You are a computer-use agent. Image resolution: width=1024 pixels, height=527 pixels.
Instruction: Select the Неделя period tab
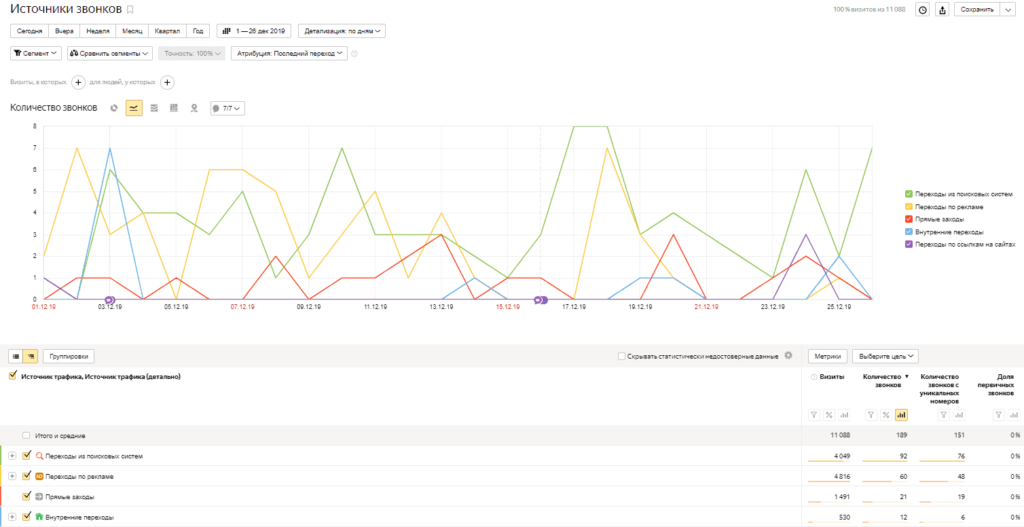pyautogui.click(x=99, y=31)
